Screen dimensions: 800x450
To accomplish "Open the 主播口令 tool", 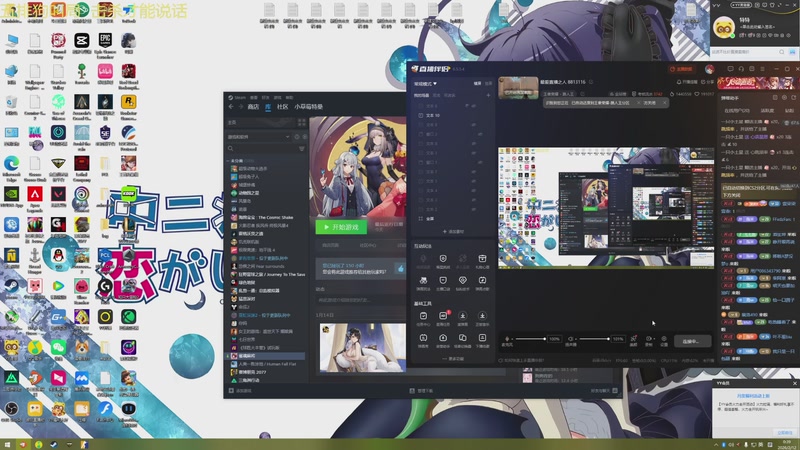I will (x=443, y=283).
